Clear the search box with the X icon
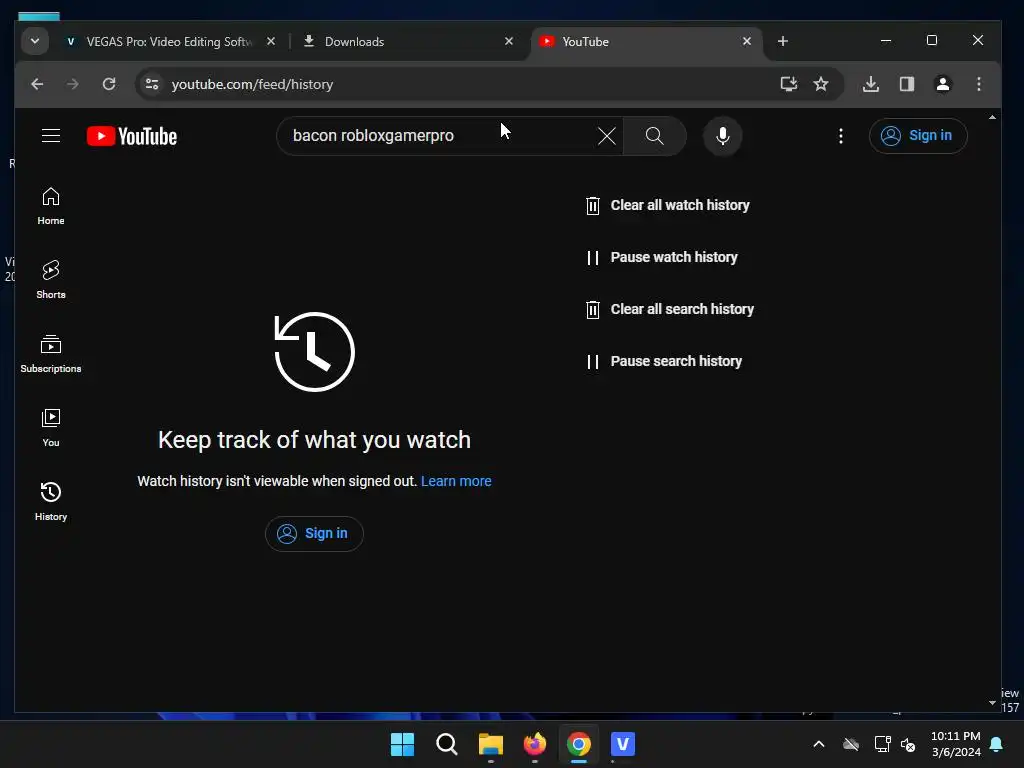1024x768 pixels. point(607,136)
